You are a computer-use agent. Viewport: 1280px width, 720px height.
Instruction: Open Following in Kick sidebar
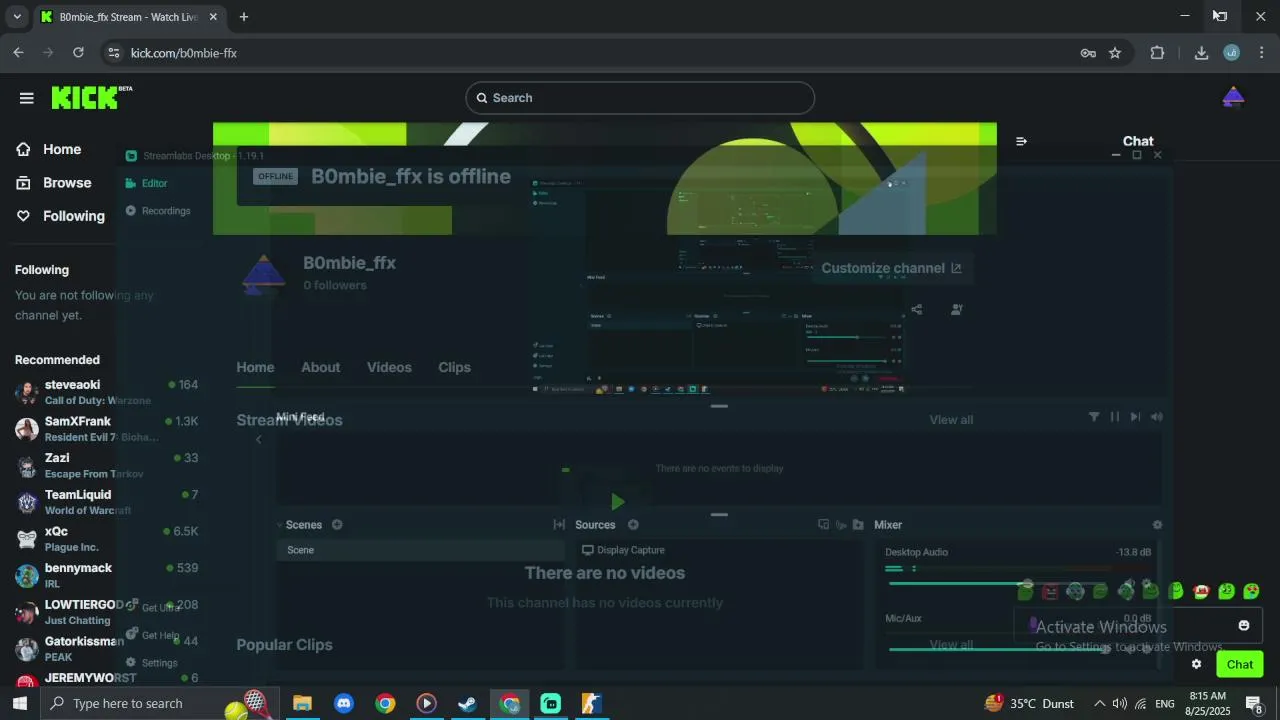pos(60,216)
